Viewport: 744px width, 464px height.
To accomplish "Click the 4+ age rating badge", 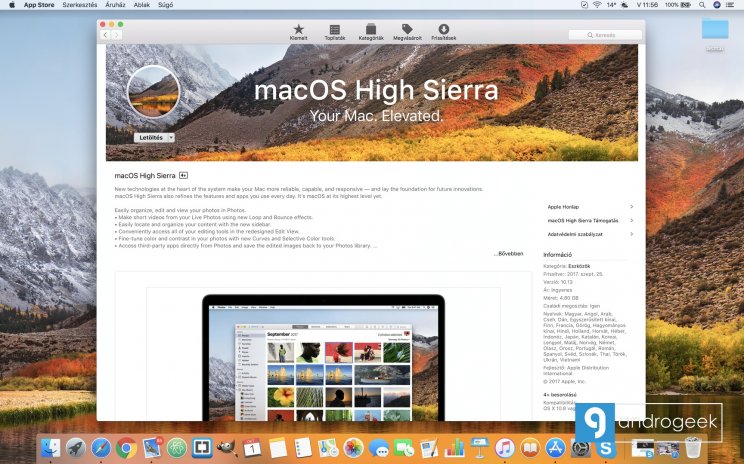I will point(183,176).
